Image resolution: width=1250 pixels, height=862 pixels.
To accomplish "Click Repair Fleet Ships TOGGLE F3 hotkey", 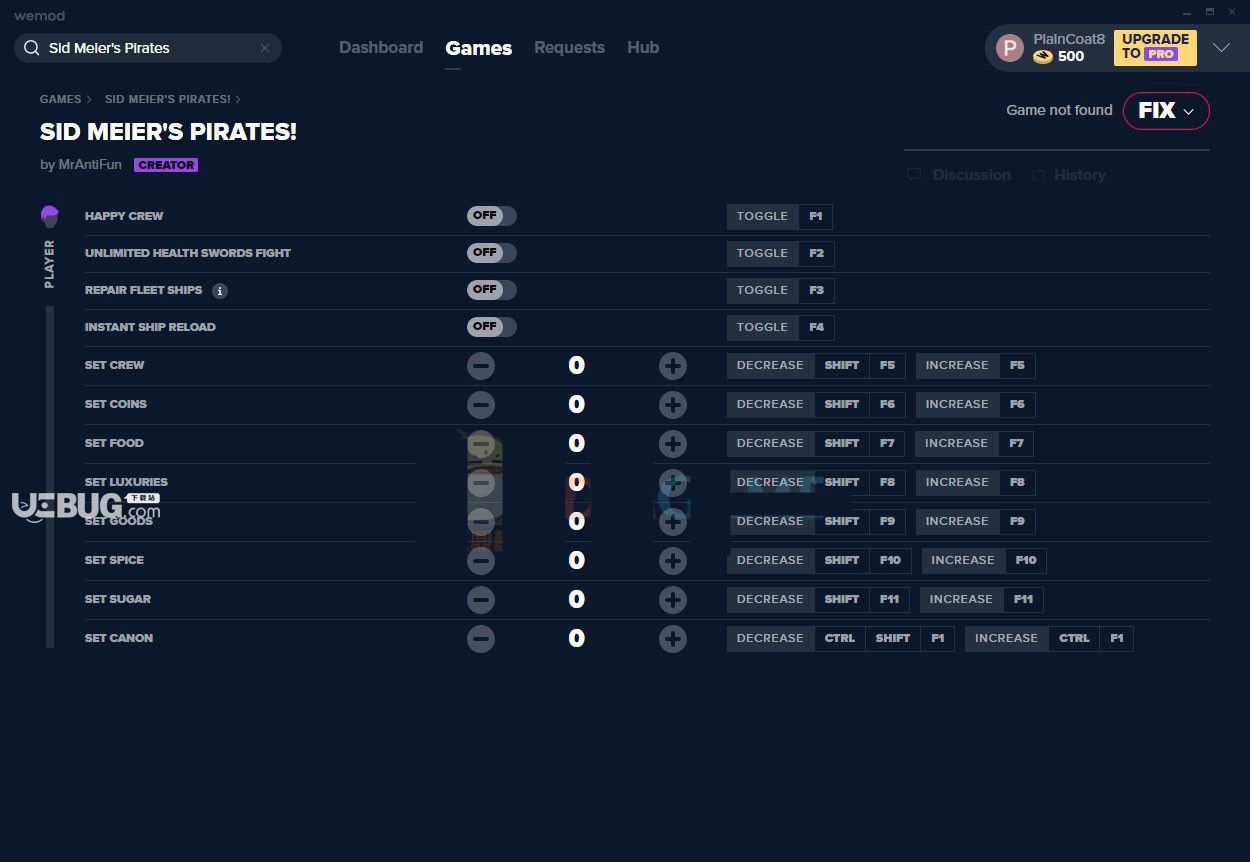I will [x=781, y=291].
